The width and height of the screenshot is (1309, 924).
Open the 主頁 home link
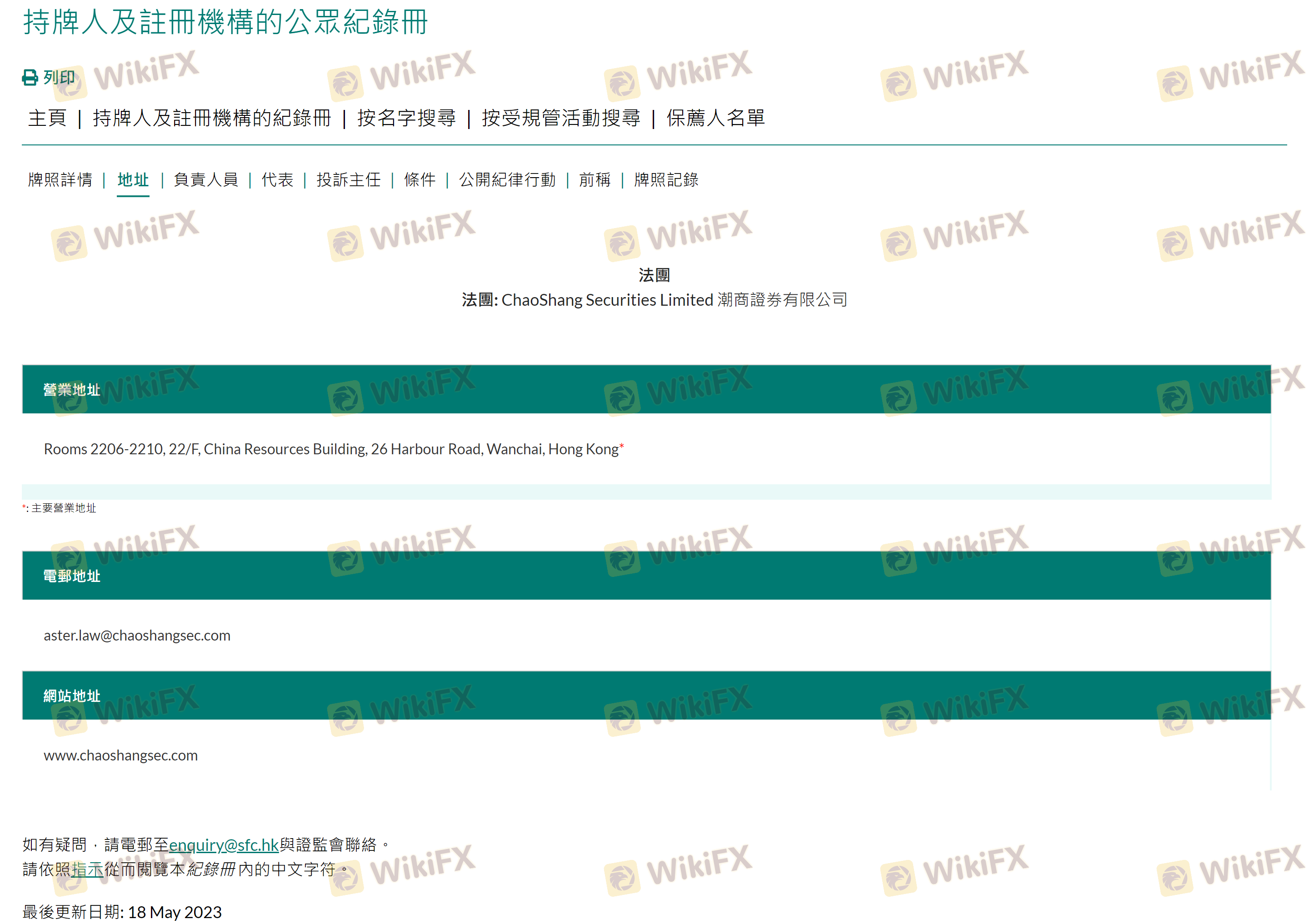pyautogui.click(x=47, y=118)
